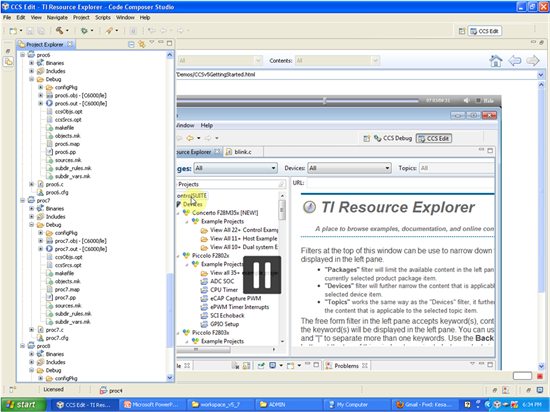Click the Project Explorer scroll up arrow
This screenshot has width=550, height=412.
[x=170, y=55]
